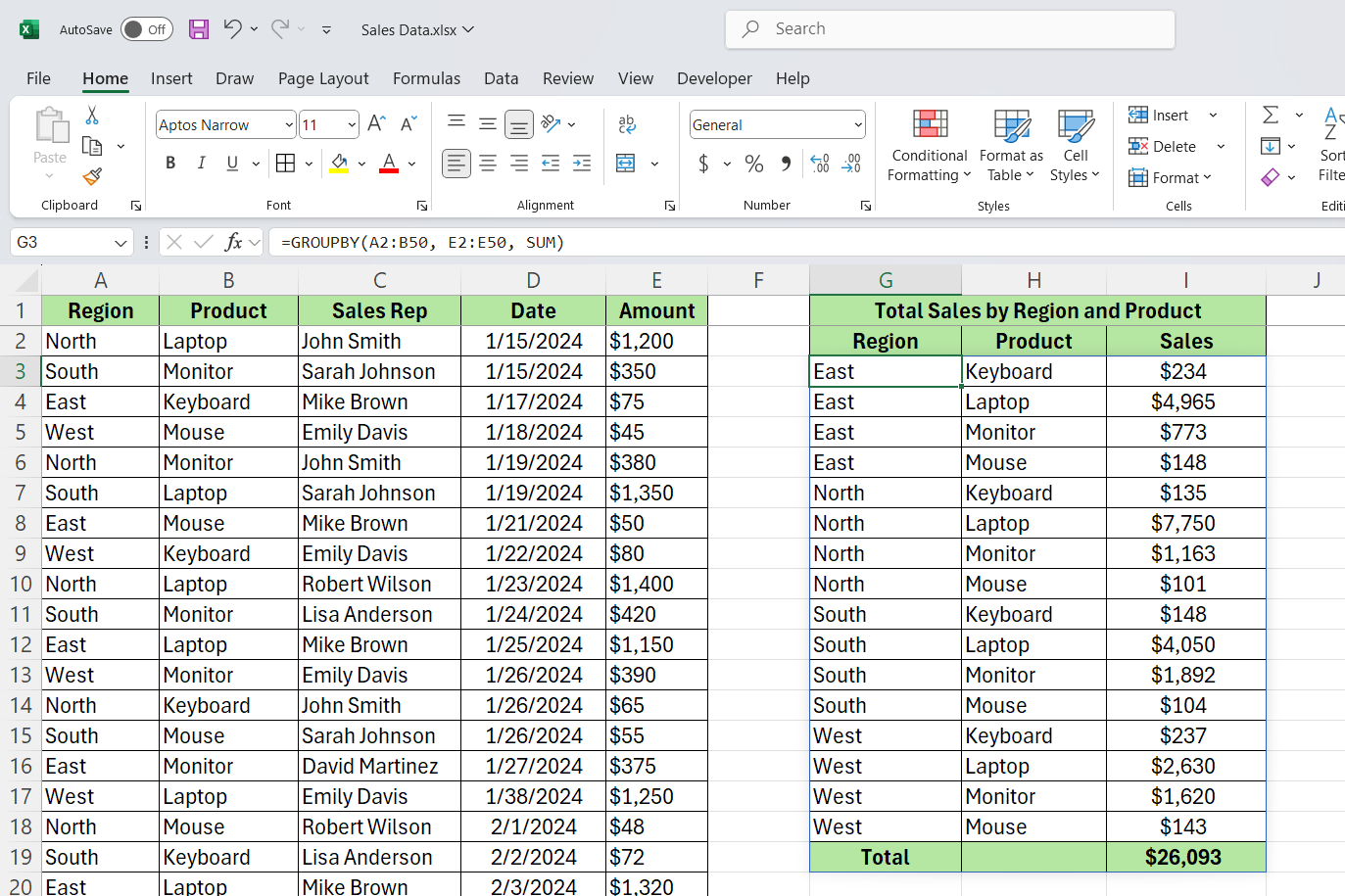The height and width of the screenshot is (896, 1345).
Task: Click the Insert cells button
Action: tap(1159, 115)
